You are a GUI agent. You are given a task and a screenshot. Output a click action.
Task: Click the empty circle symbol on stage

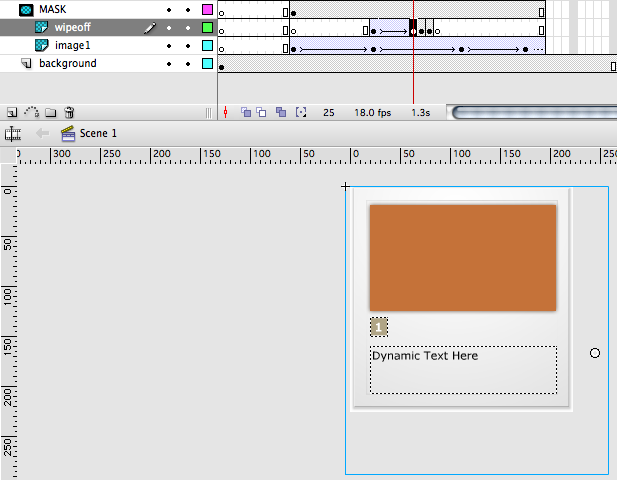(595, 353)
